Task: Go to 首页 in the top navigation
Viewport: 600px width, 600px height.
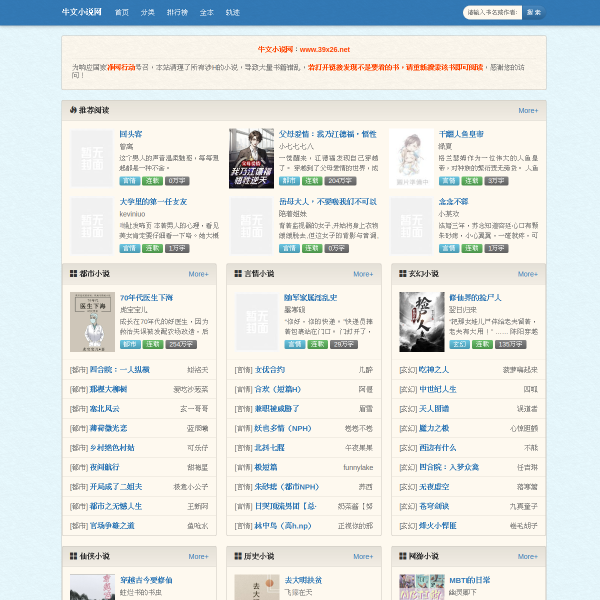Action: click(x=122, y=12)
